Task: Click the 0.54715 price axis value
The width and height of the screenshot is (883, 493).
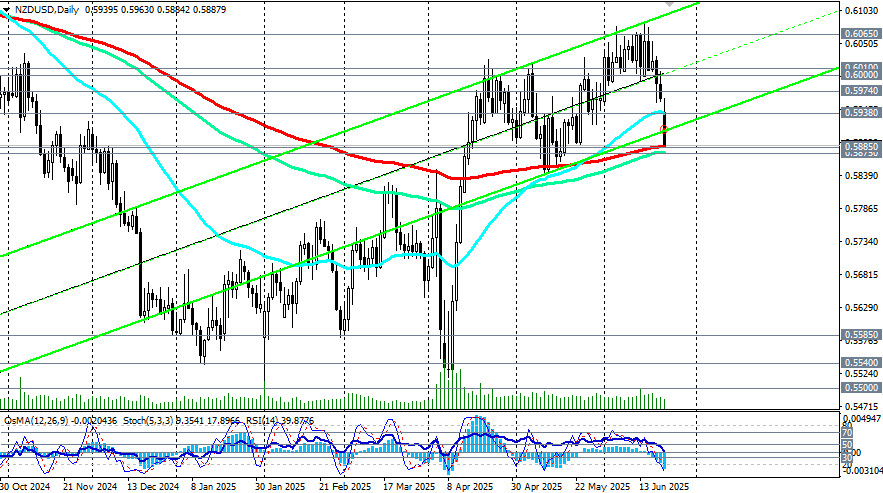Action: tap(861, 406)
